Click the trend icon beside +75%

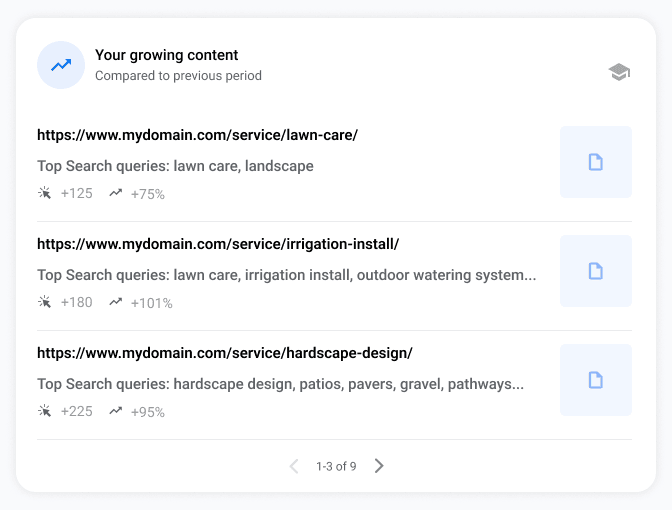click(116, 193)
